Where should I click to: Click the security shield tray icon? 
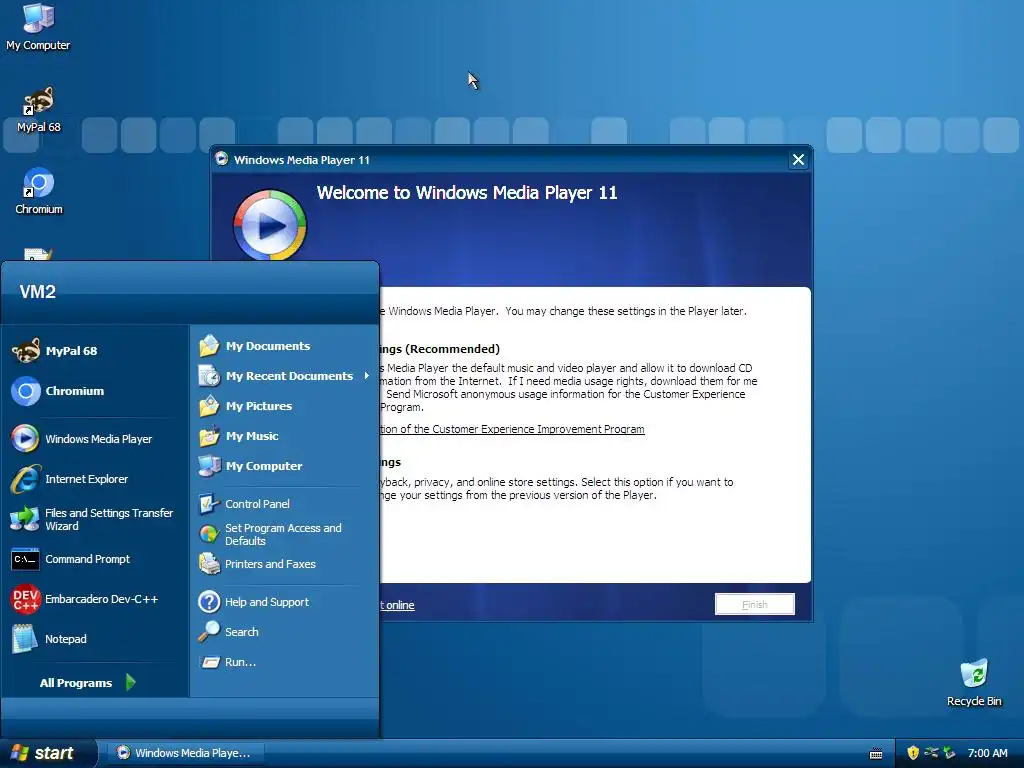click(x=913, y=753)
